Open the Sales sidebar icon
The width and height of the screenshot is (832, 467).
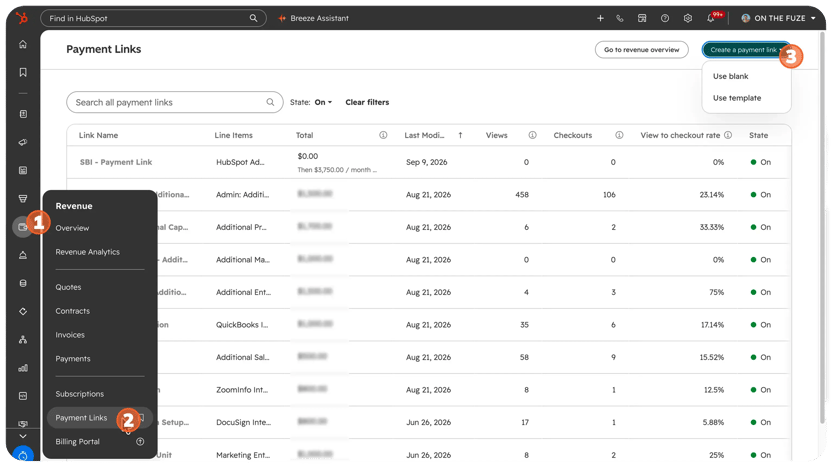point(23,198)
